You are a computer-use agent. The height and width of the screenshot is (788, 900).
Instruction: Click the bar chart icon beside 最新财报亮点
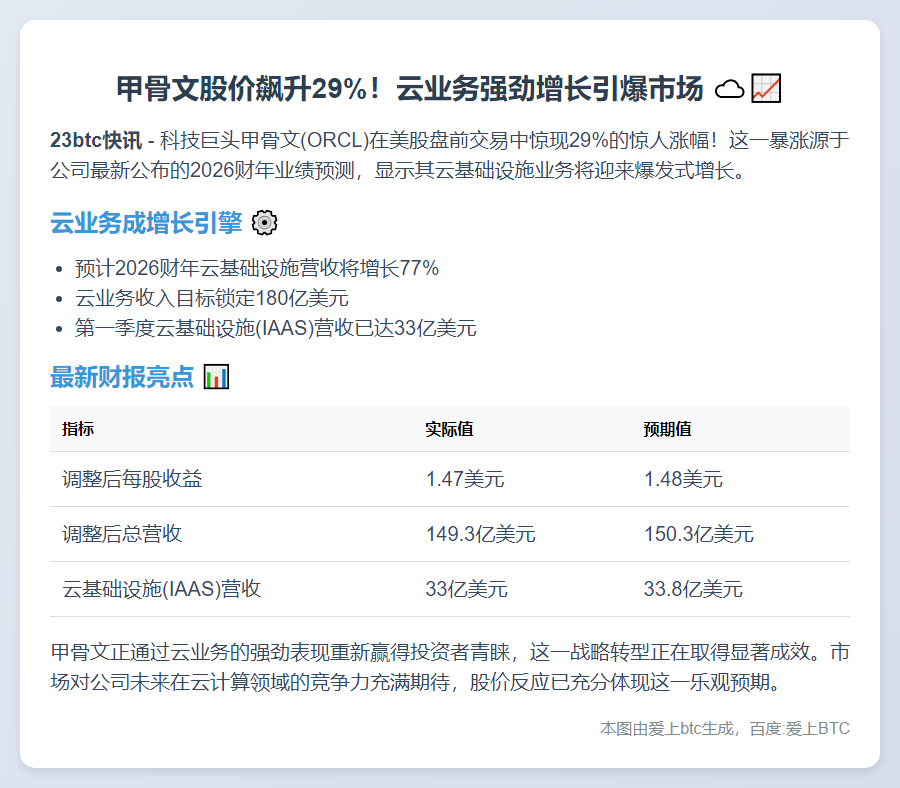216,377
